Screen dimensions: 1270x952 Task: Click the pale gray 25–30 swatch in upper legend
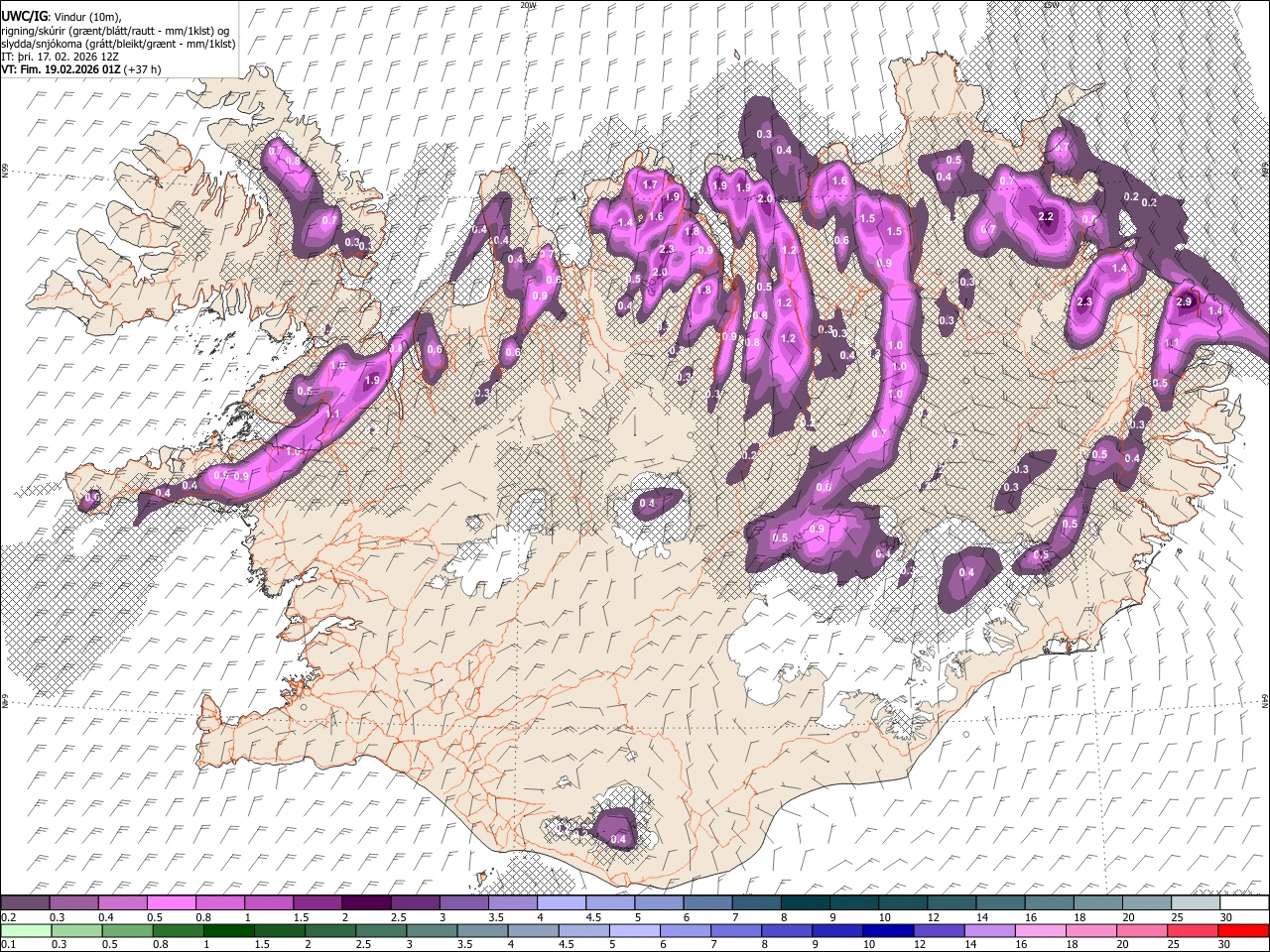point(1196,903)
